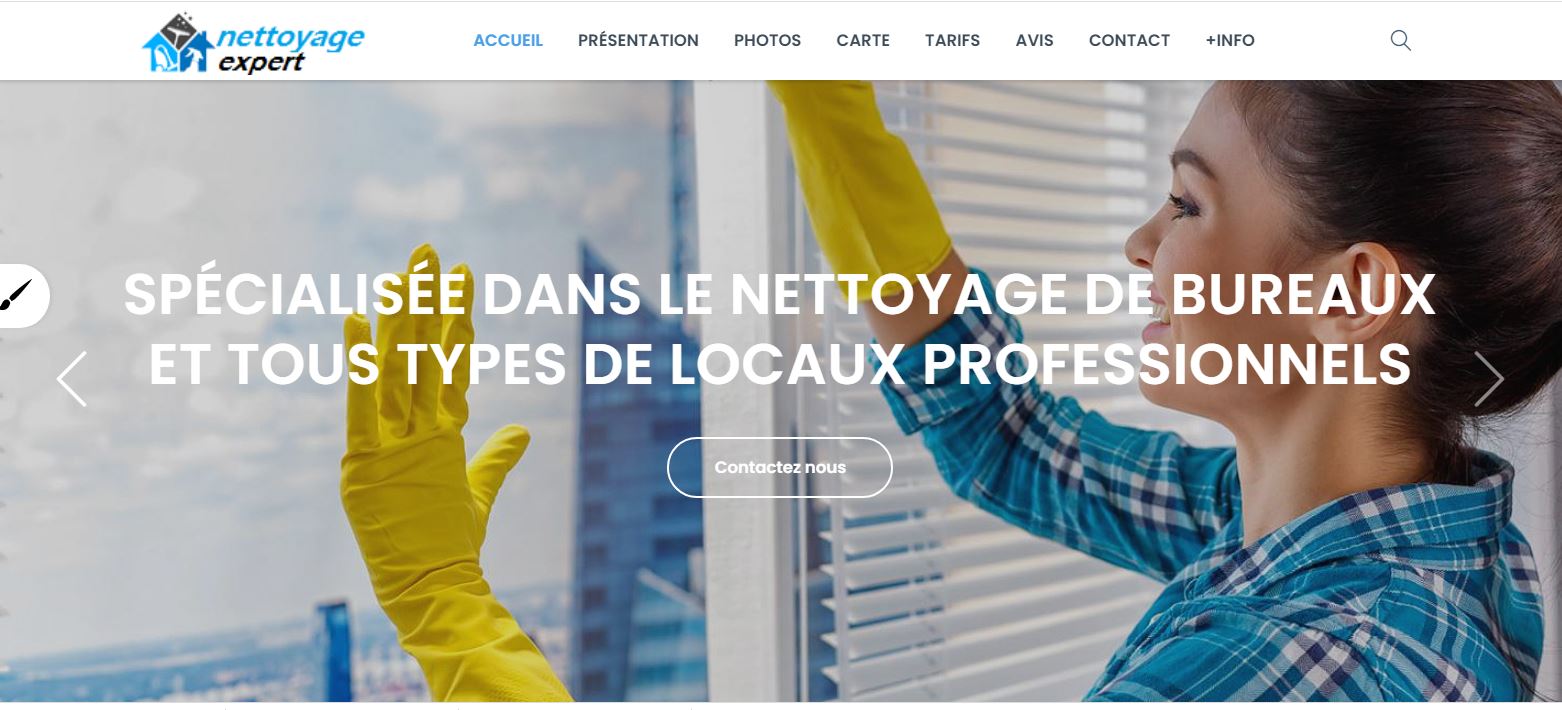Open the ACCUEIL menu item

[508, 41]
